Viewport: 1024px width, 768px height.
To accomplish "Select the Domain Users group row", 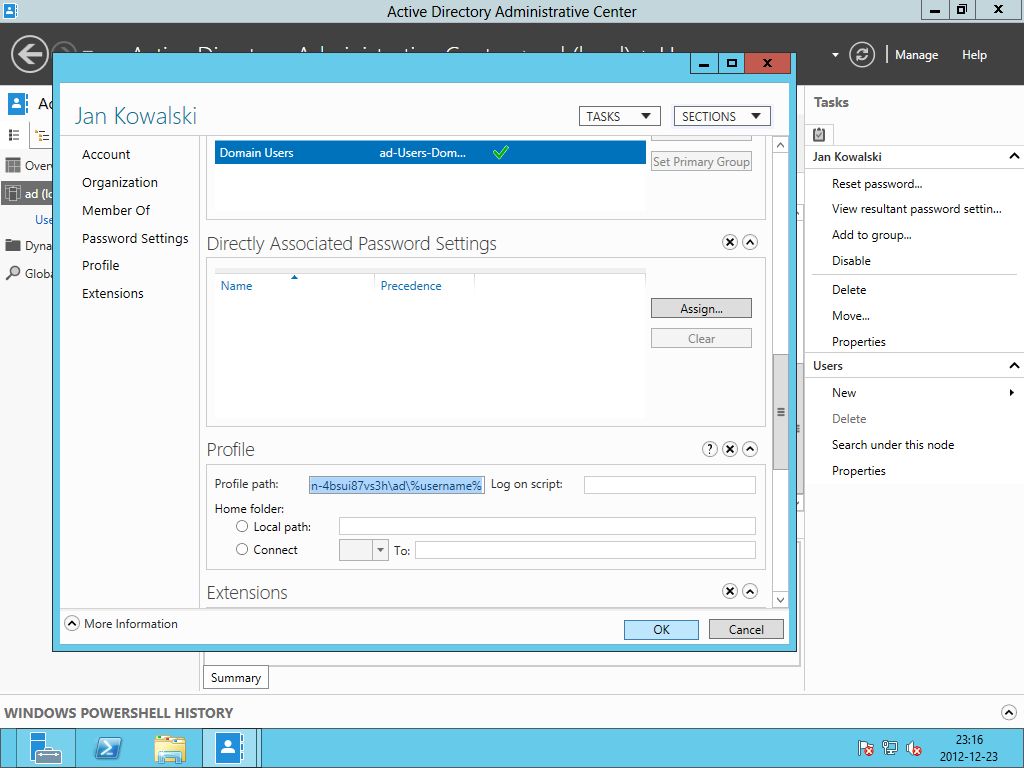I will [x=430, y=153].
